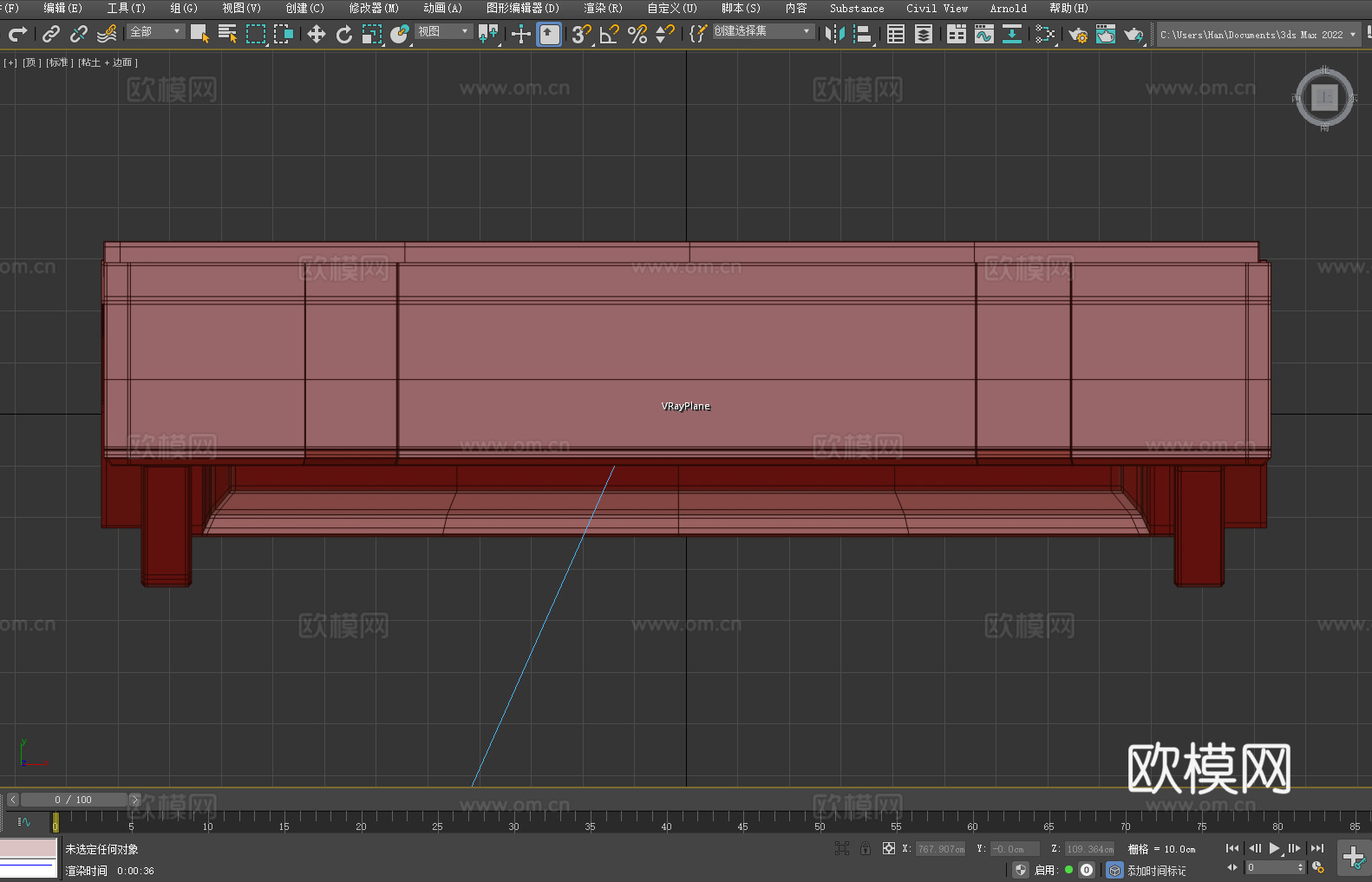The image size is (1372, 882).
Task: Toggle Window/Crossing selection mode
Action: click(284, 34)
